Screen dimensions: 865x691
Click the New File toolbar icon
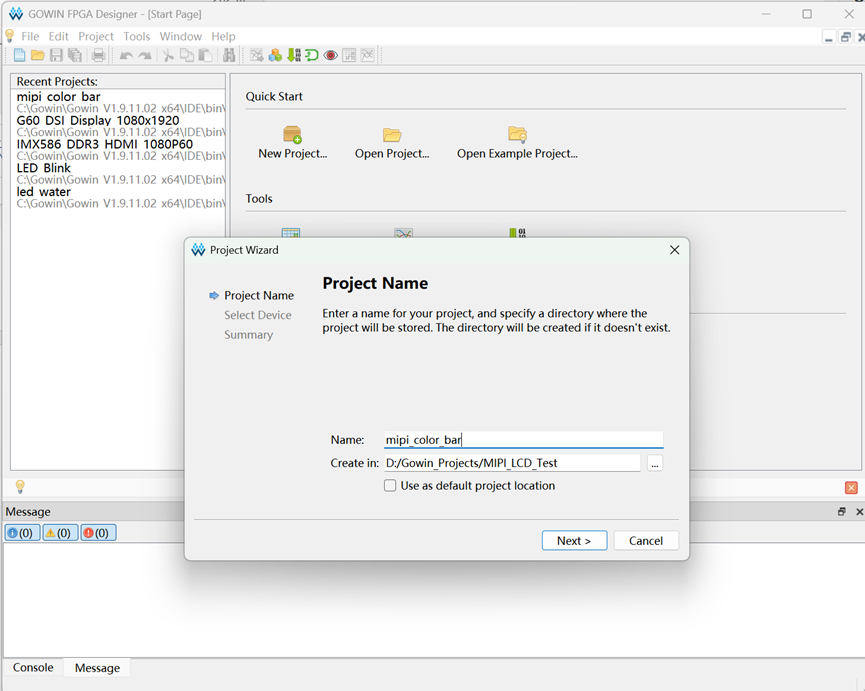[19, 55]
